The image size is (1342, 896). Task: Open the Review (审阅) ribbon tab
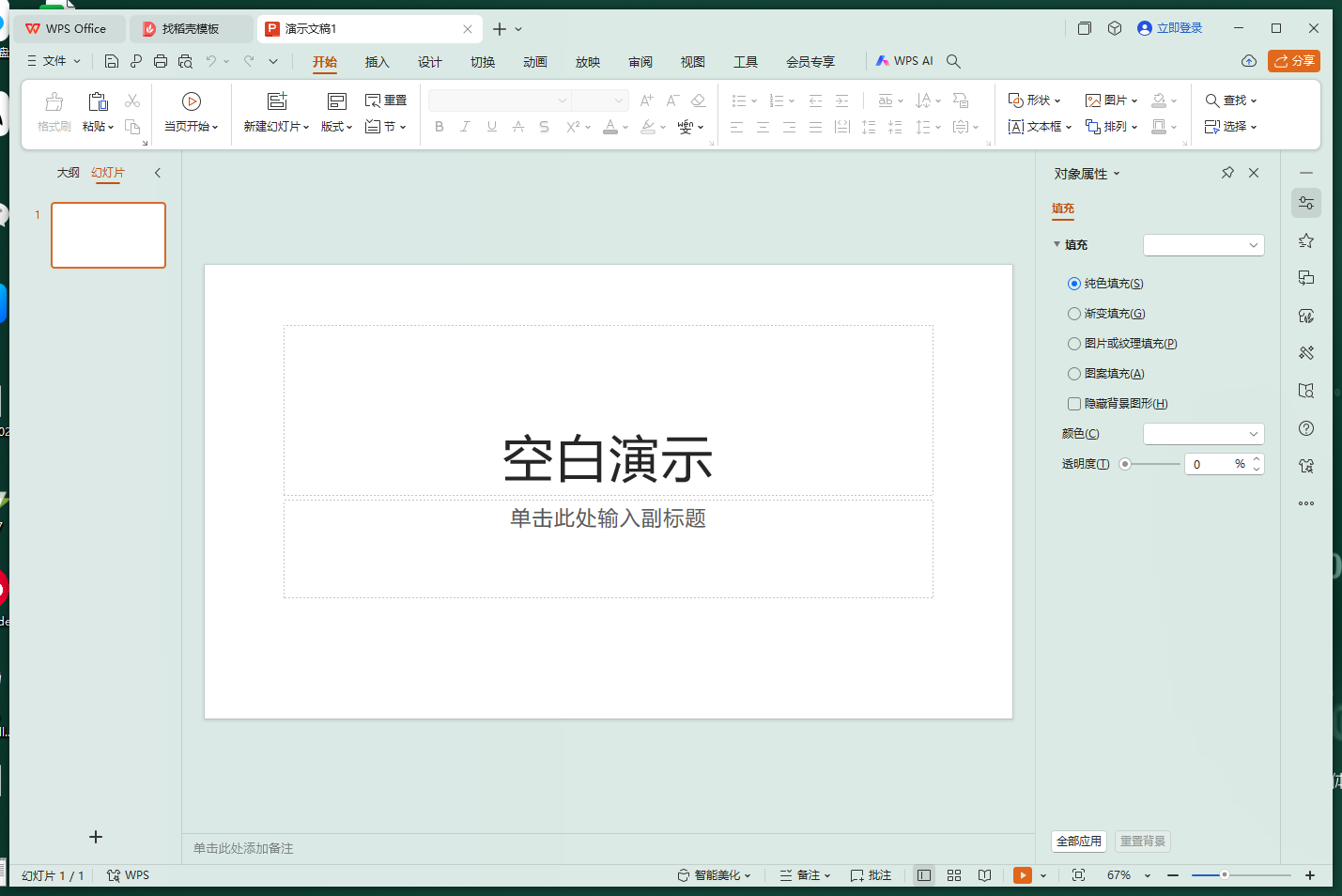pos(640,62)
